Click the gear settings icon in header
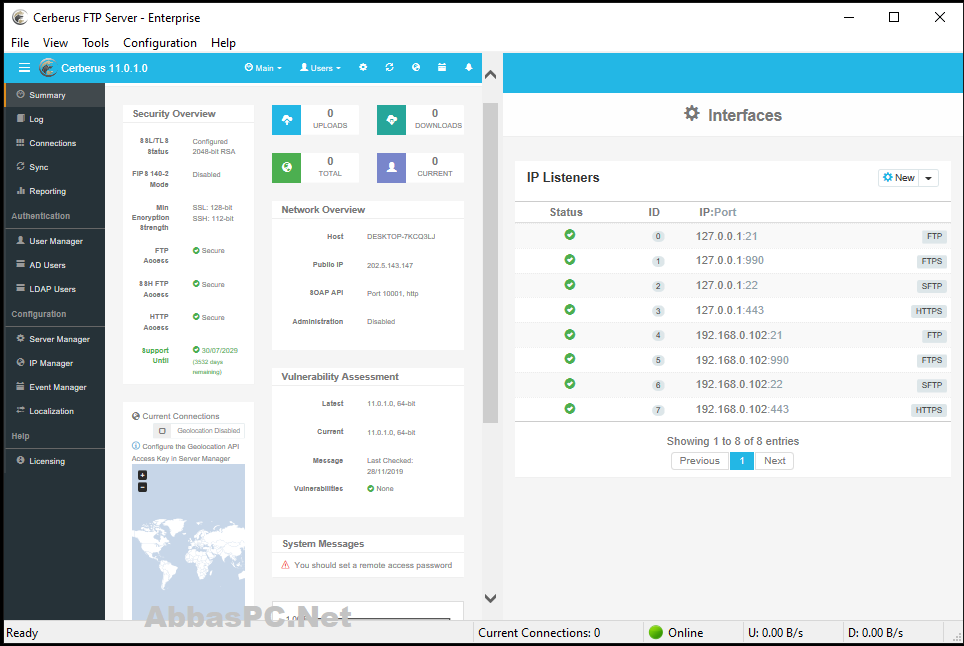The image size is (964, 646). point(363,68)
